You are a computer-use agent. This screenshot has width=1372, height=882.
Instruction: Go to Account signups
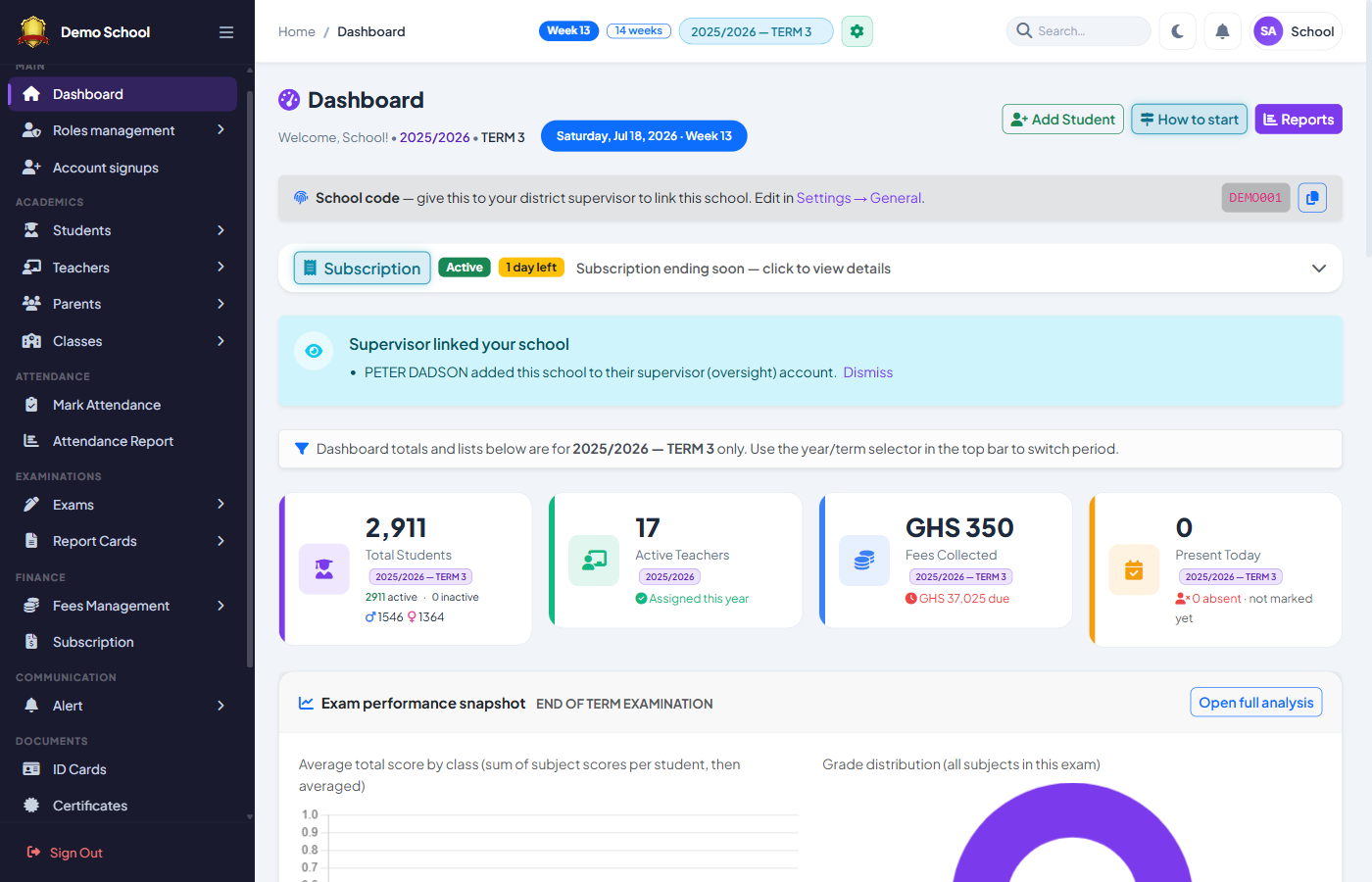pyautogui.click(x=122, y=168)
